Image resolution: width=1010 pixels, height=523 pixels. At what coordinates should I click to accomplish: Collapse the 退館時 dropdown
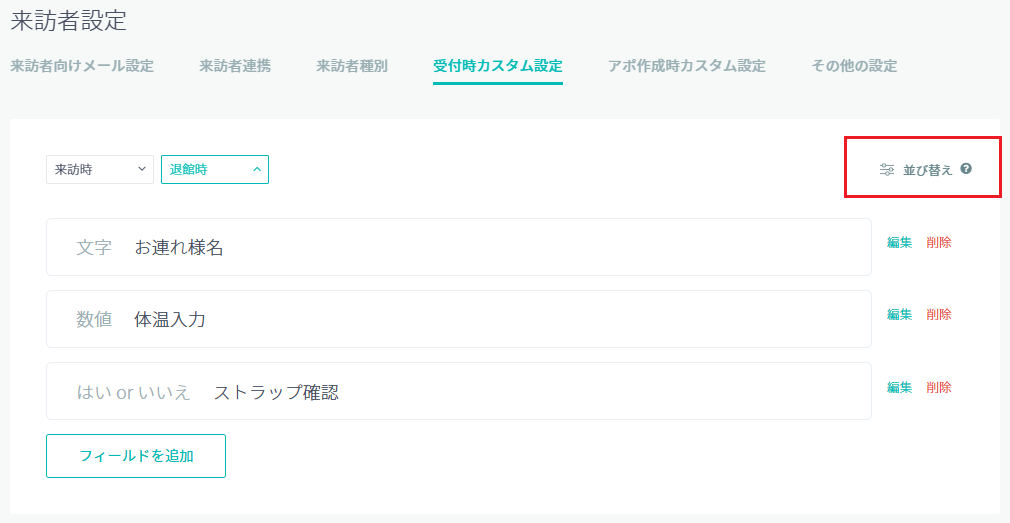tap(214, 169)
